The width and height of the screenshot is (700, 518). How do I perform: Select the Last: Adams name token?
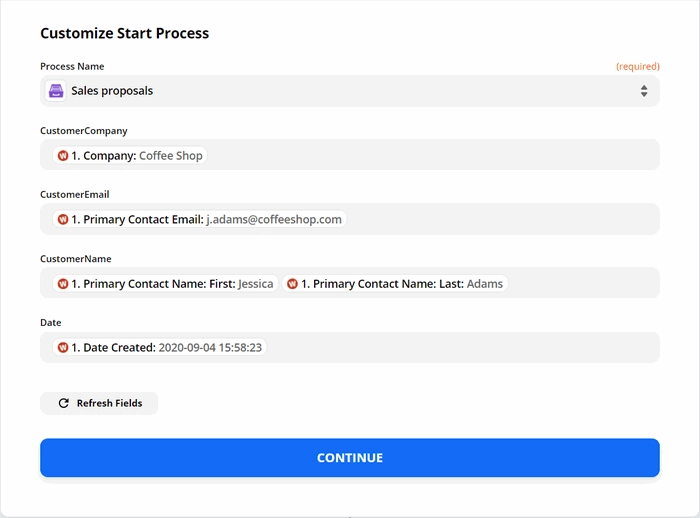tap(395, 284)
